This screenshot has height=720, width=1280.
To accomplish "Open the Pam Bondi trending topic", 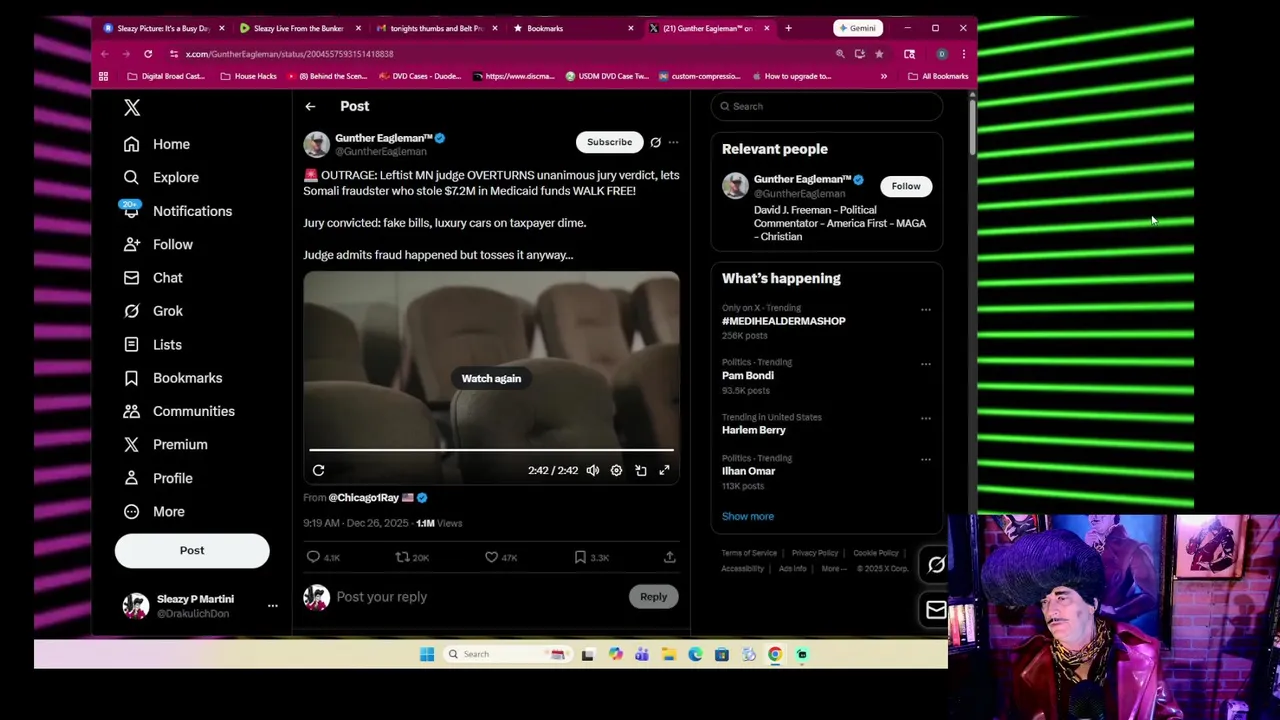I will (748, 376).
